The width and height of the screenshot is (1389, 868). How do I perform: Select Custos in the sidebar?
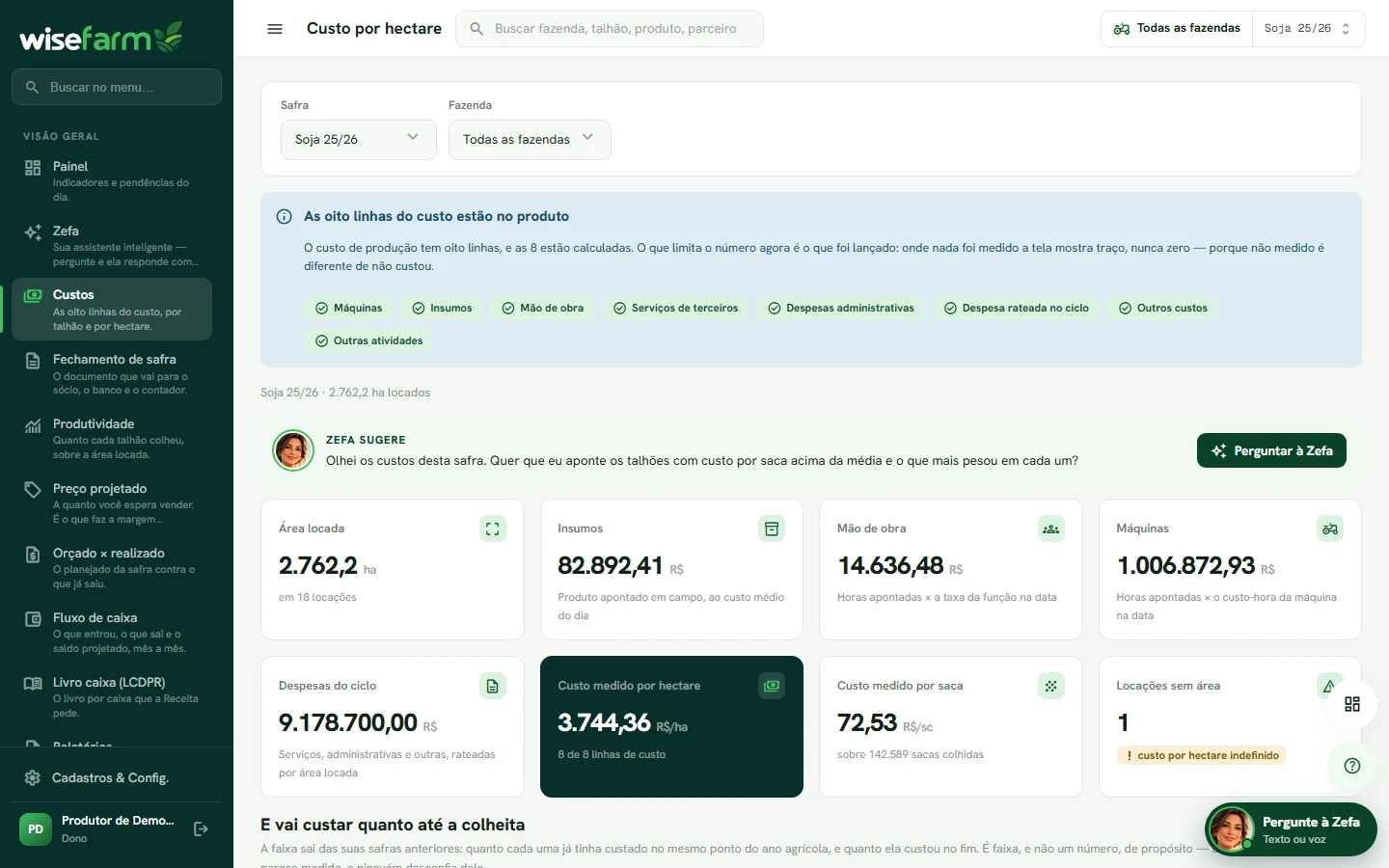pos(112,310)
